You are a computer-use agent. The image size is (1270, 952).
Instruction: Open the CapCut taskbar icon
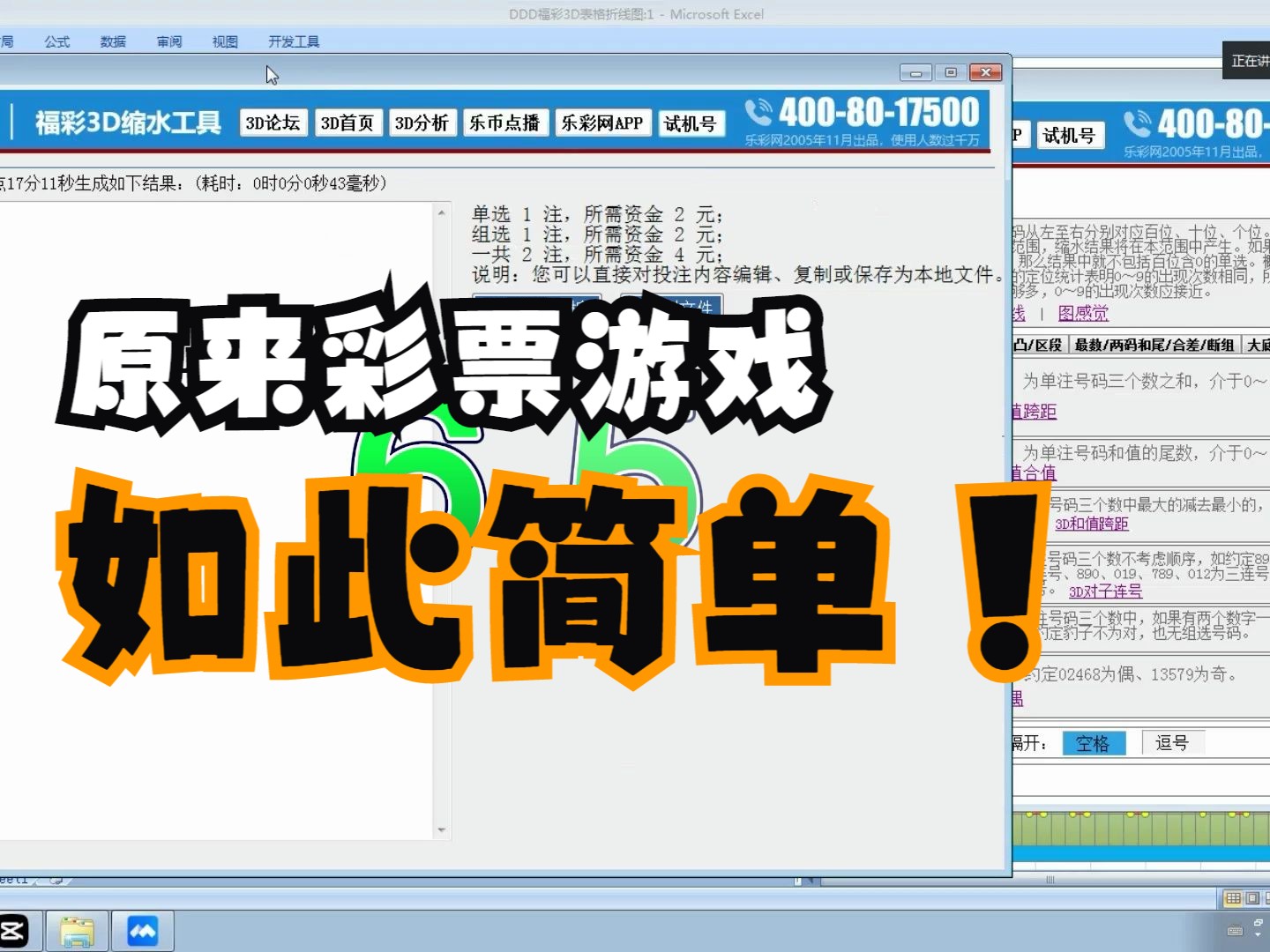16,932
